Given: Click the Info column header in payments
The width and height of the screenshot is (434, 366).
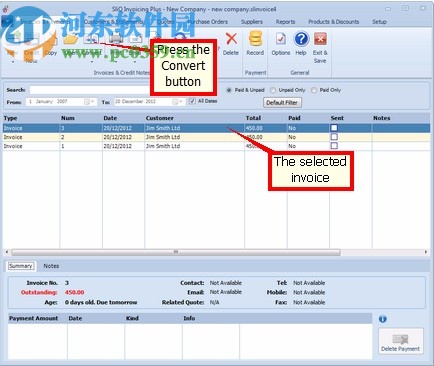Looking at the screenshot, I should coord(211,318).
